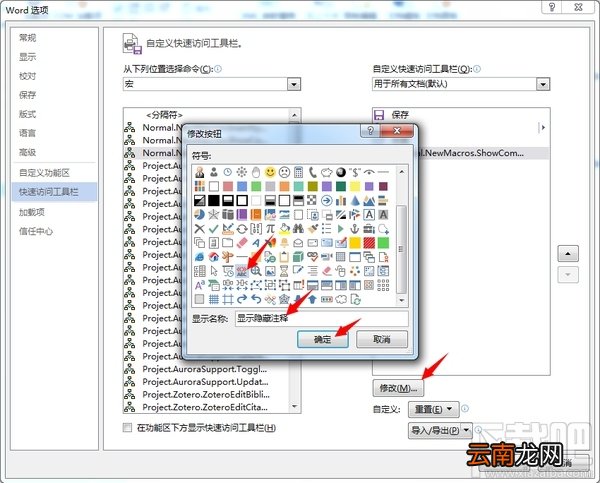Select the undo curved arrow symbol
This screenshot has height=483, width=600.
click(256, 299)
